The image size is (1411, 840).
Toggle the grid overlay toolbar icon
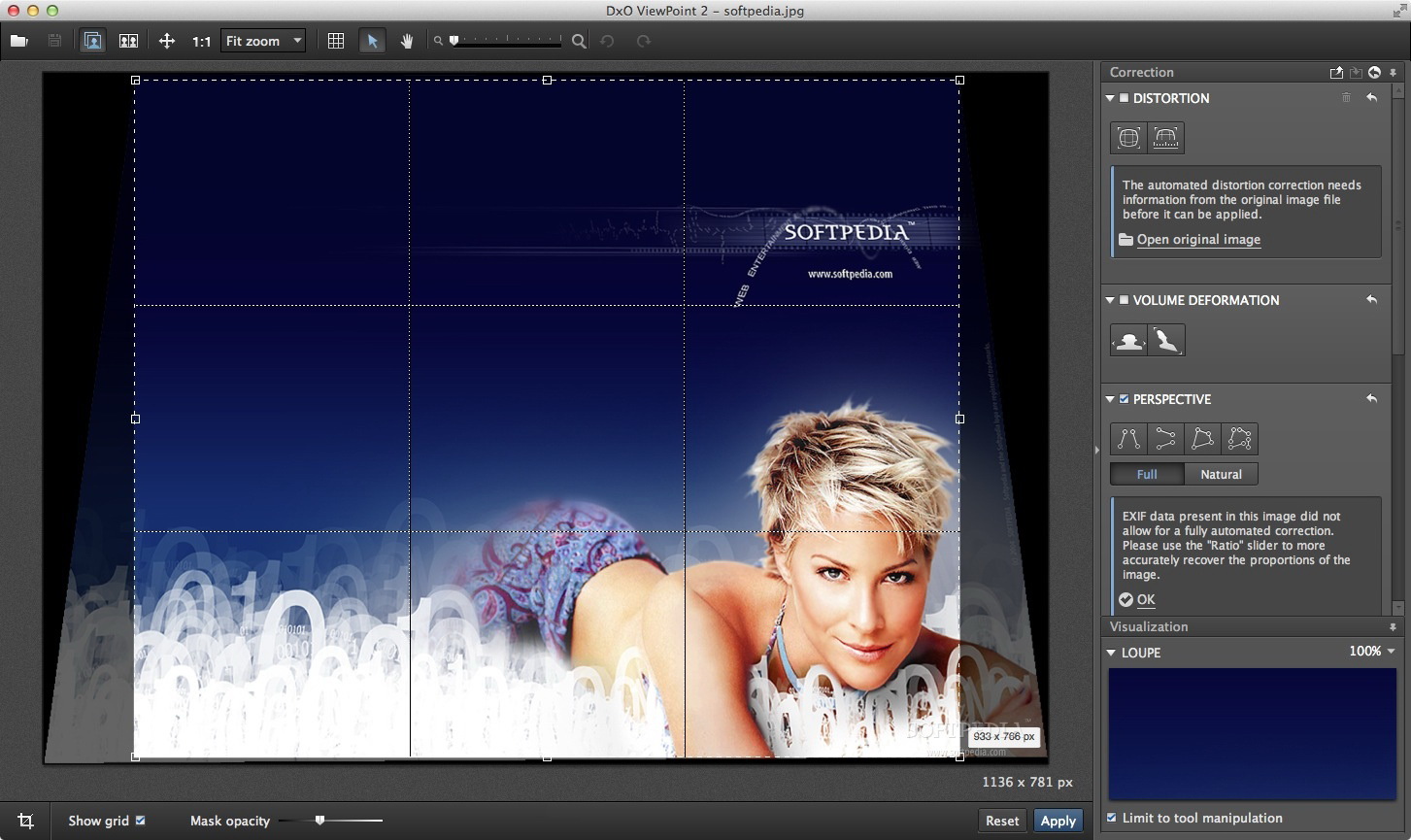pyautogui.click(x=336, y=41)
